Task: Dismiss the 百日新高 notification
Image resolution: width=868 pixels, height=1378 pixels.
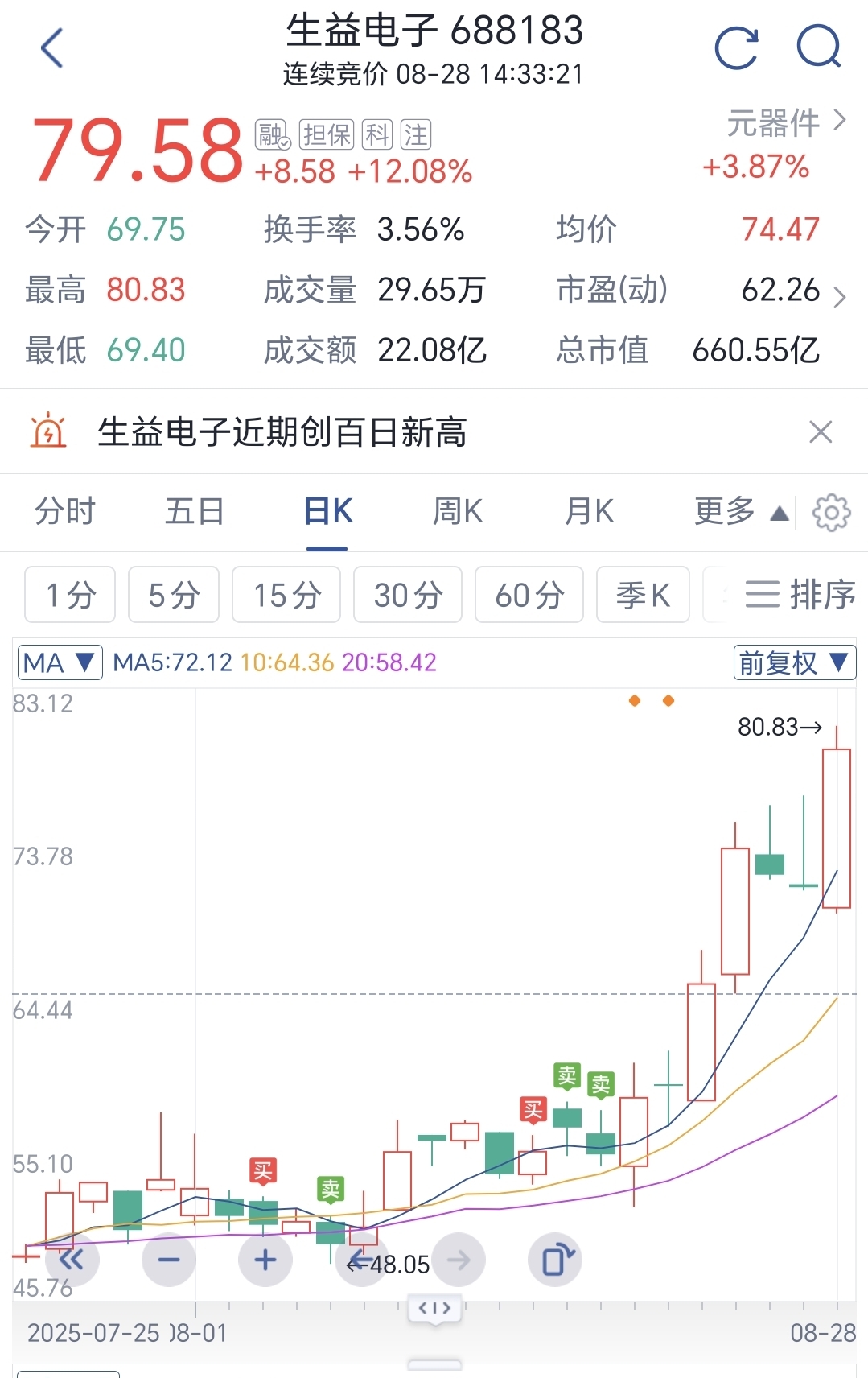Action: [821, 432]
